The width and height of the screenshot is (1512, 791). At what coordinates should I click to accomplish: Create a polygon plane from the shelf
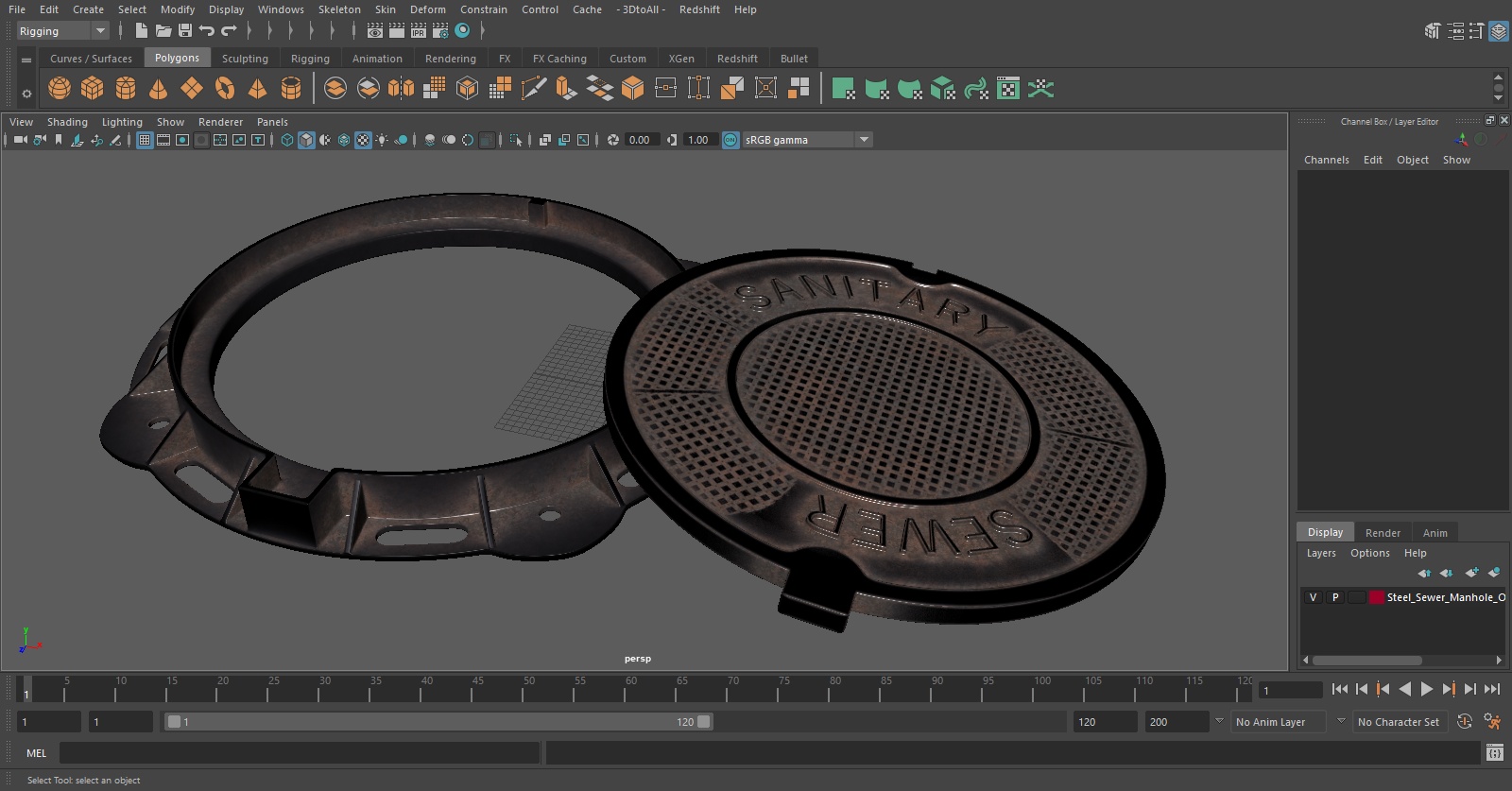[x=192, y=89]
